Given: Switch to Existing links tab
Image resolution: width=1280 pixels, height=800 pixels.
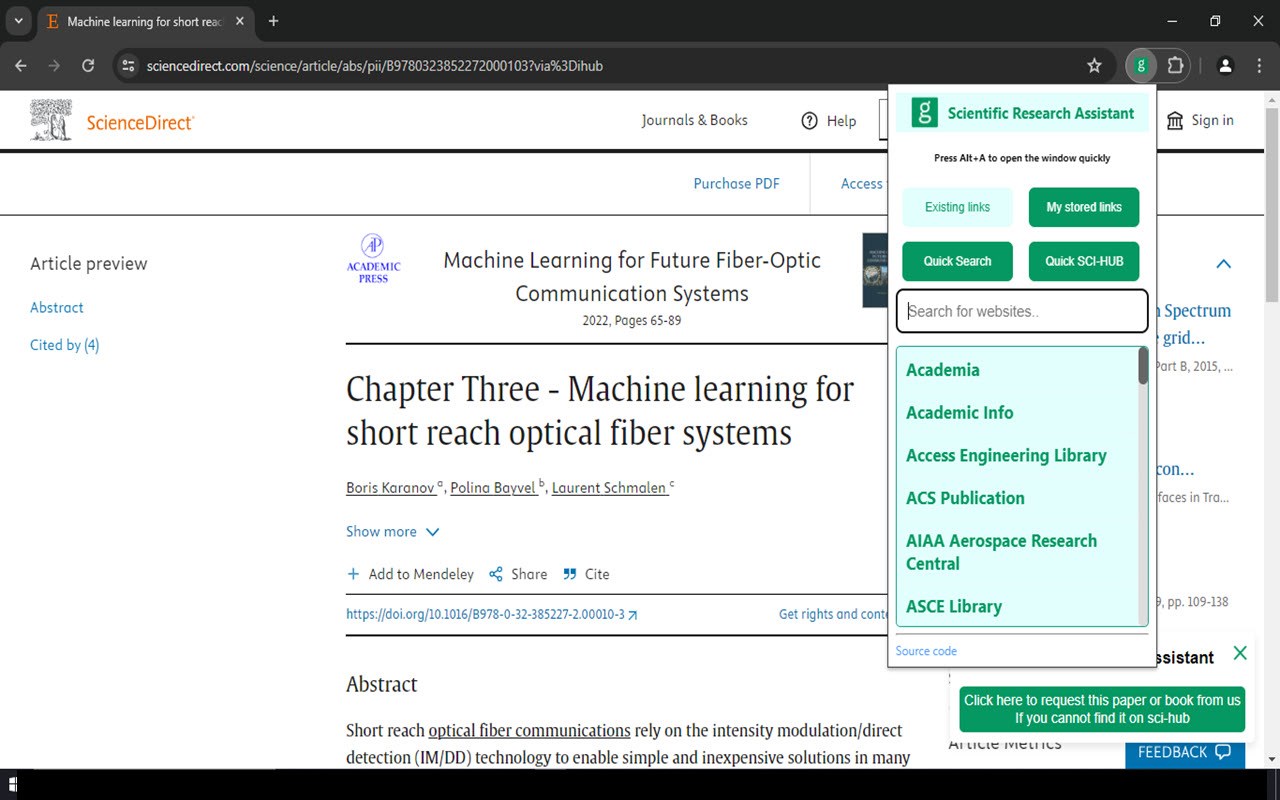Looking at the screenshot, I should point(957,207).
